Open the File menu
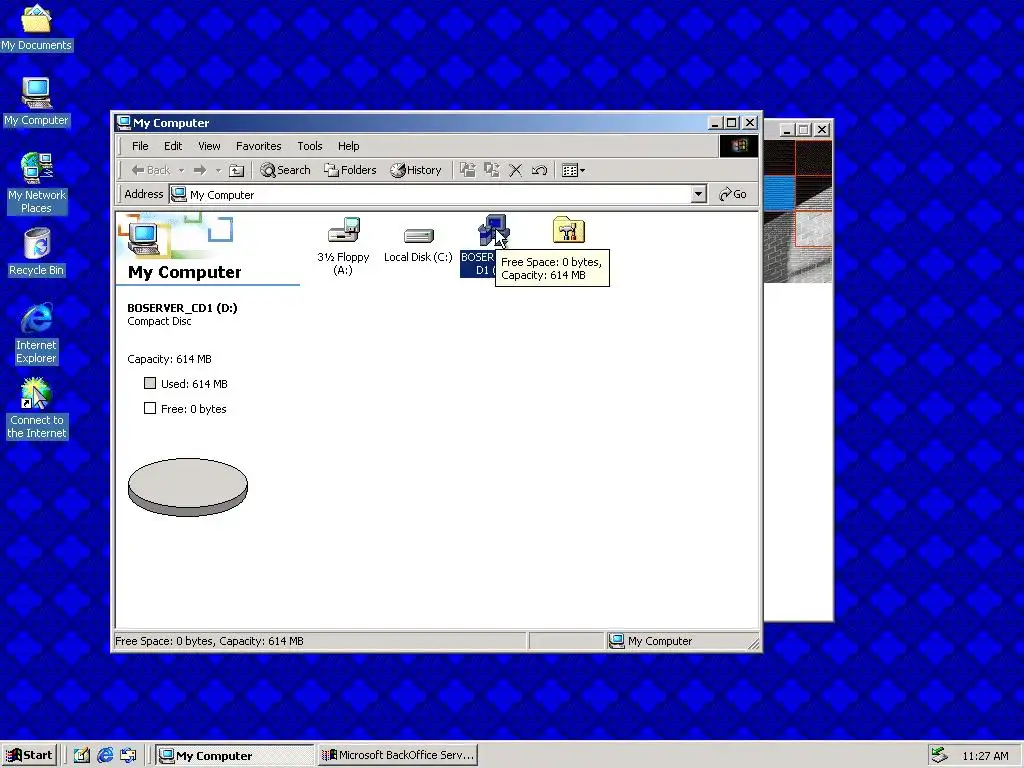Image resolution: width=1024 pixels, height=768 pixels. (140, 146)
